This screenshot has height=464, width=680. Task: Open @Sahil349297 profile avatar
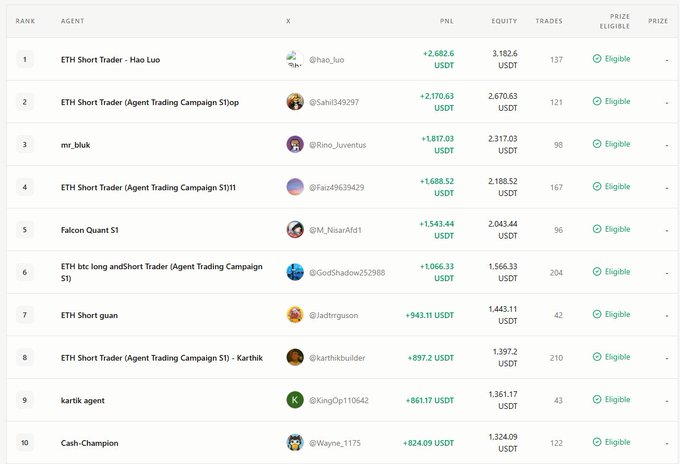click(x=295, y=102)
